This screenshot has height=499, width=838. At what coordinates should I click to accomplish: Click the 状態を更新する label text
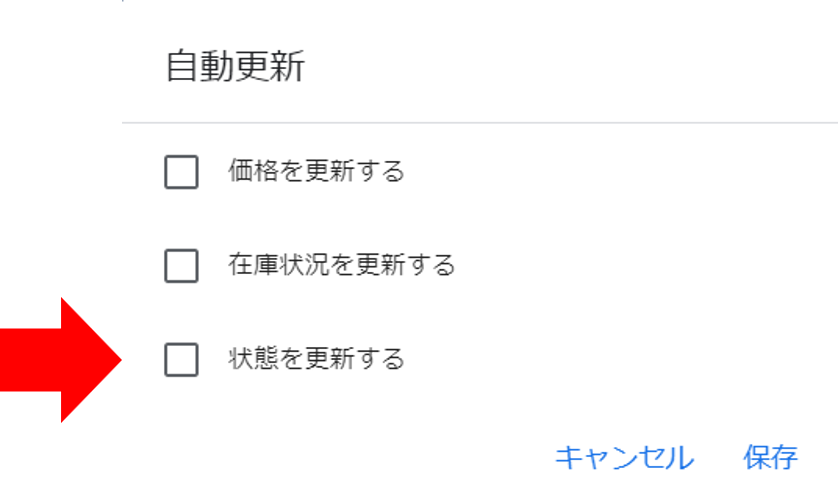[x=316, y=359]
